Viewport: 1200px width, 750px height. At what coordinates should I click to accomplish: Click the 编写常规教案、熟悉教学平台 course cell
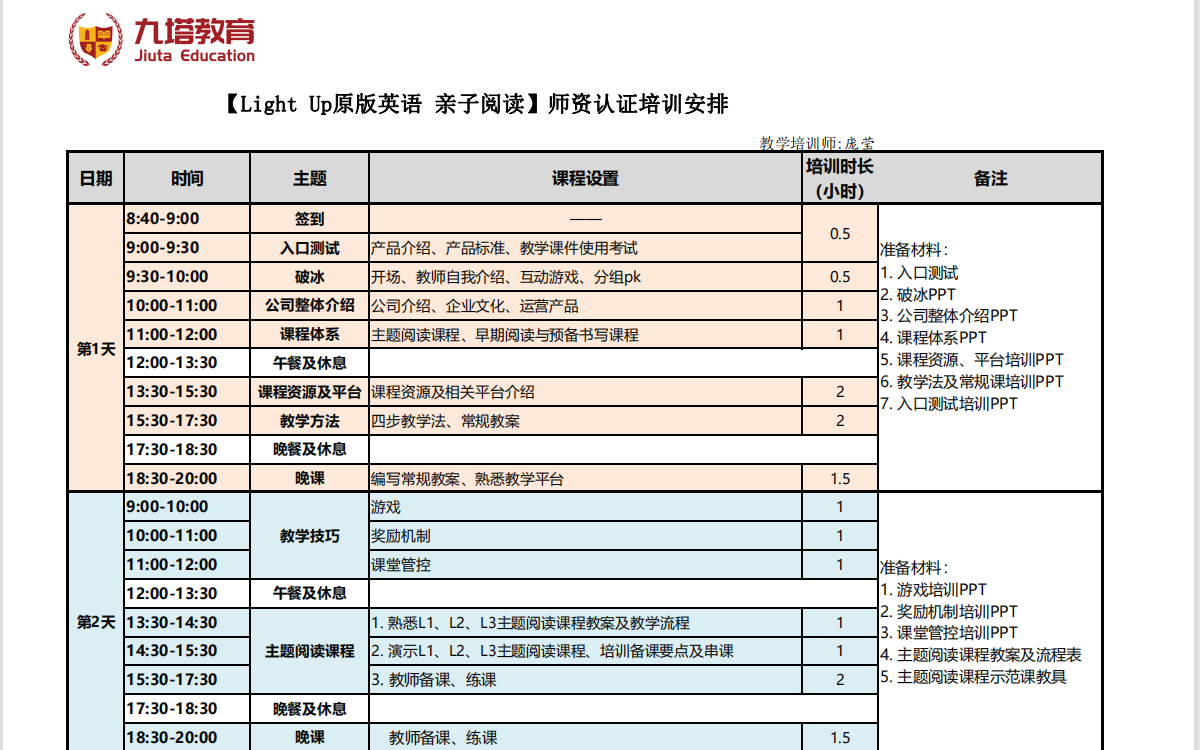point(585,479)
